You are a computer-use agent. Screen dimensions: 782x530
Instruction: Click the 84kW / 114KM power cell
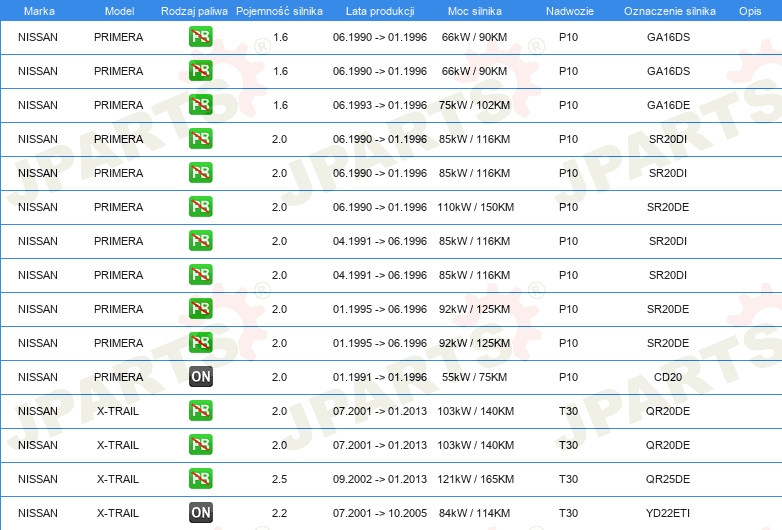coord(474,513)
